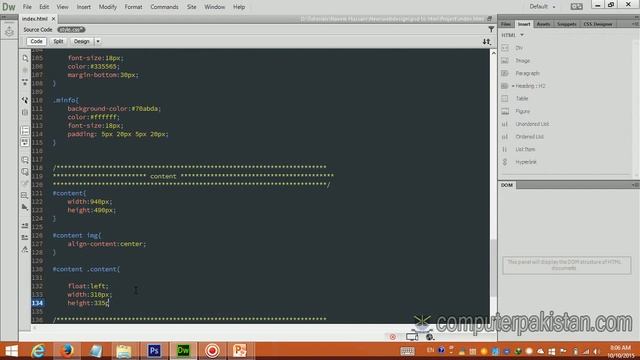This screenshot has height=360, width=640.
Task: Toggle word wrap icon in code toolbar
Action: 25,142
